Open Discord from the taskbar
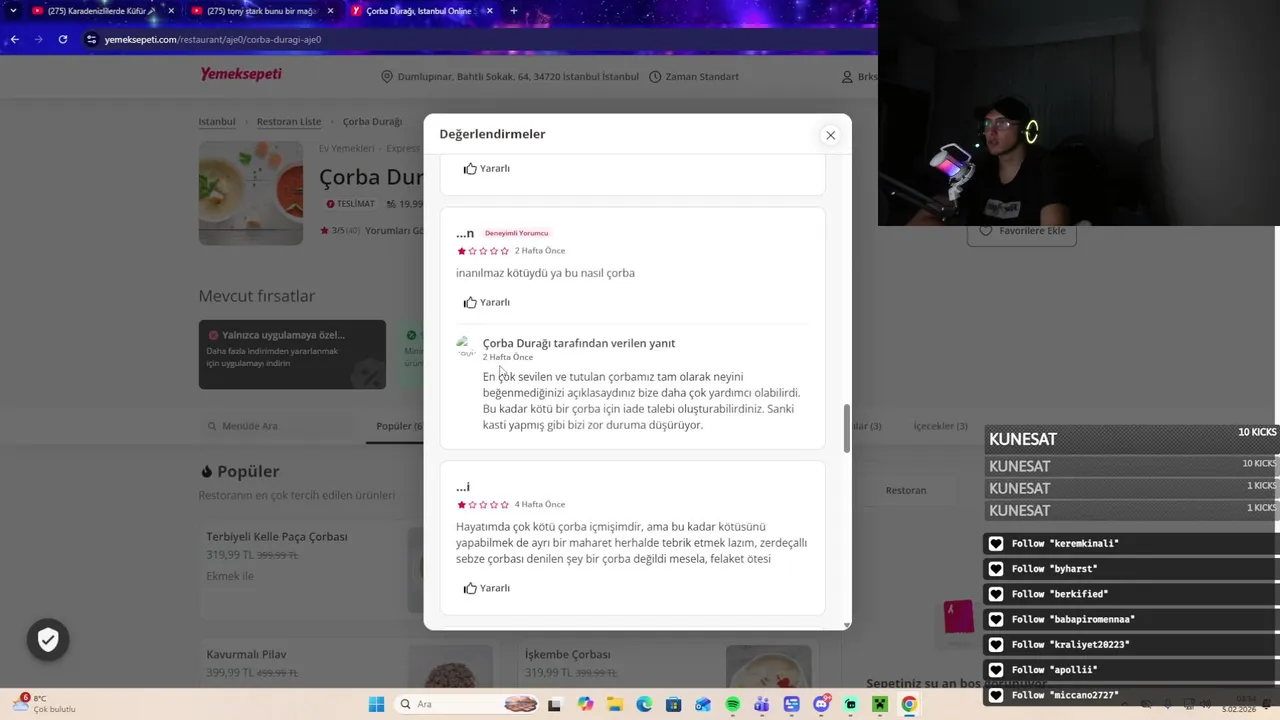Screen dimensions: 1280x720 [x=821, y=705]
